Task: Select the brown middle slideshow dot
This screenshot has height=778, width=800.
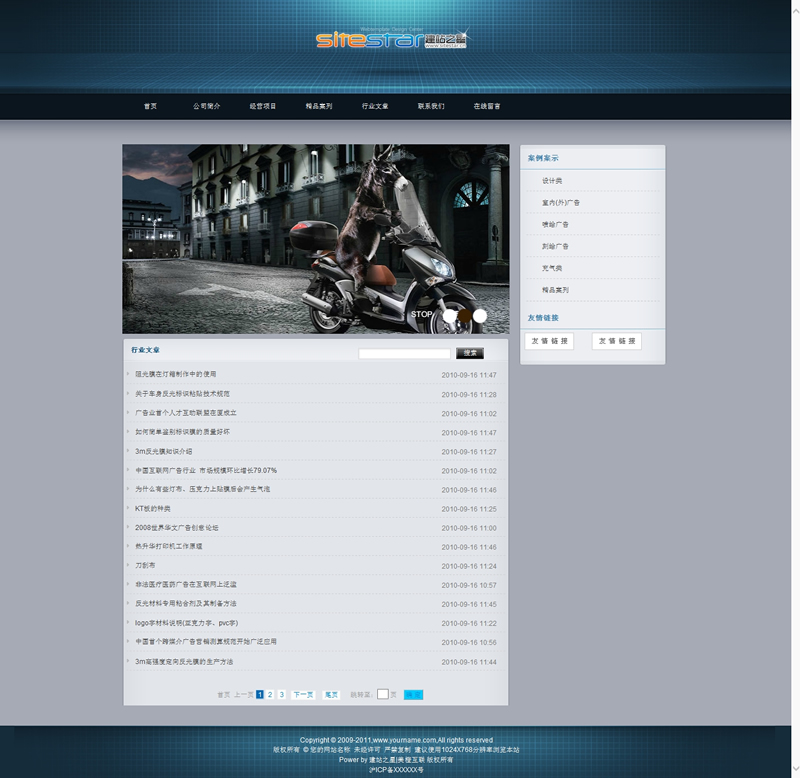Action: click(465, 316)
